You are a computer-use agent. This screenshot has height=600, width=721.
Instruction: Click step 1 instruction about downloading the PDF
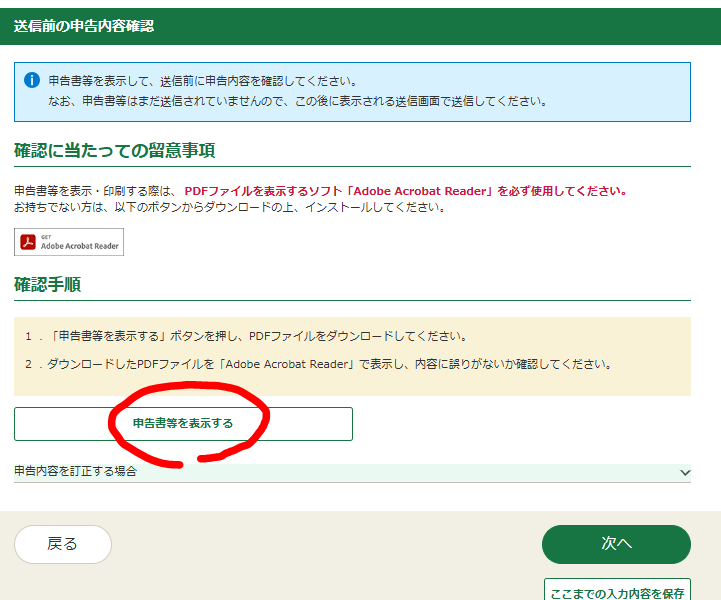[260, 336]
